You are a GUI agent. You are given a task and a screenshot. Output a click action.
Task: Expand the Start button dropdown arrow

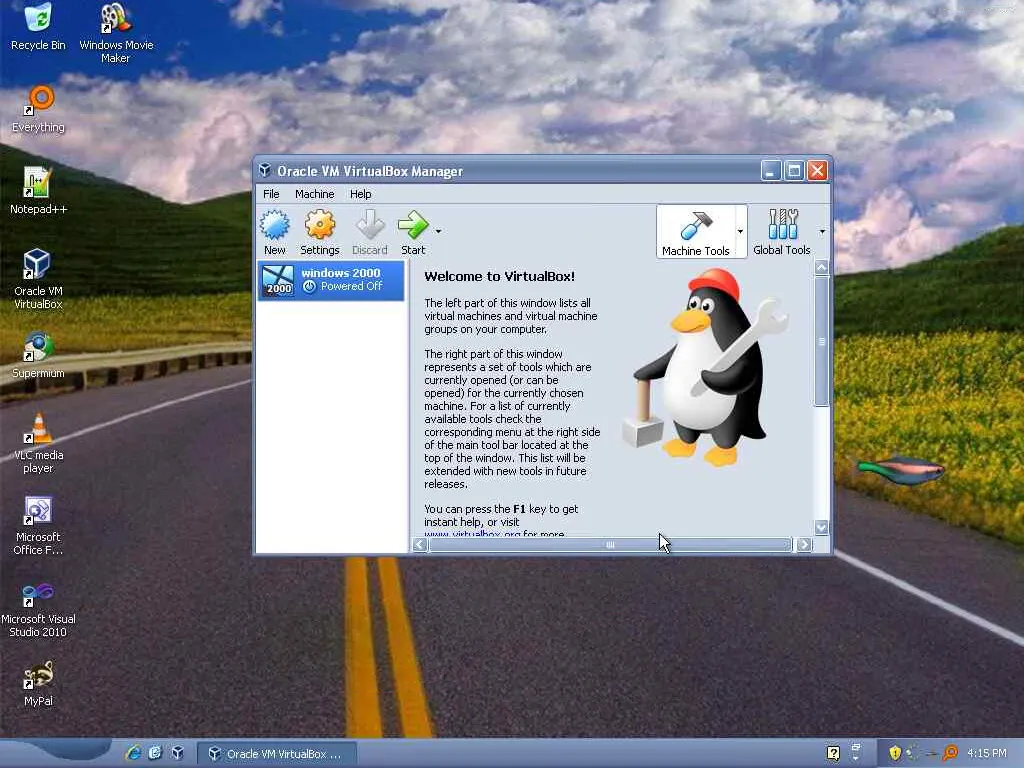438,231
